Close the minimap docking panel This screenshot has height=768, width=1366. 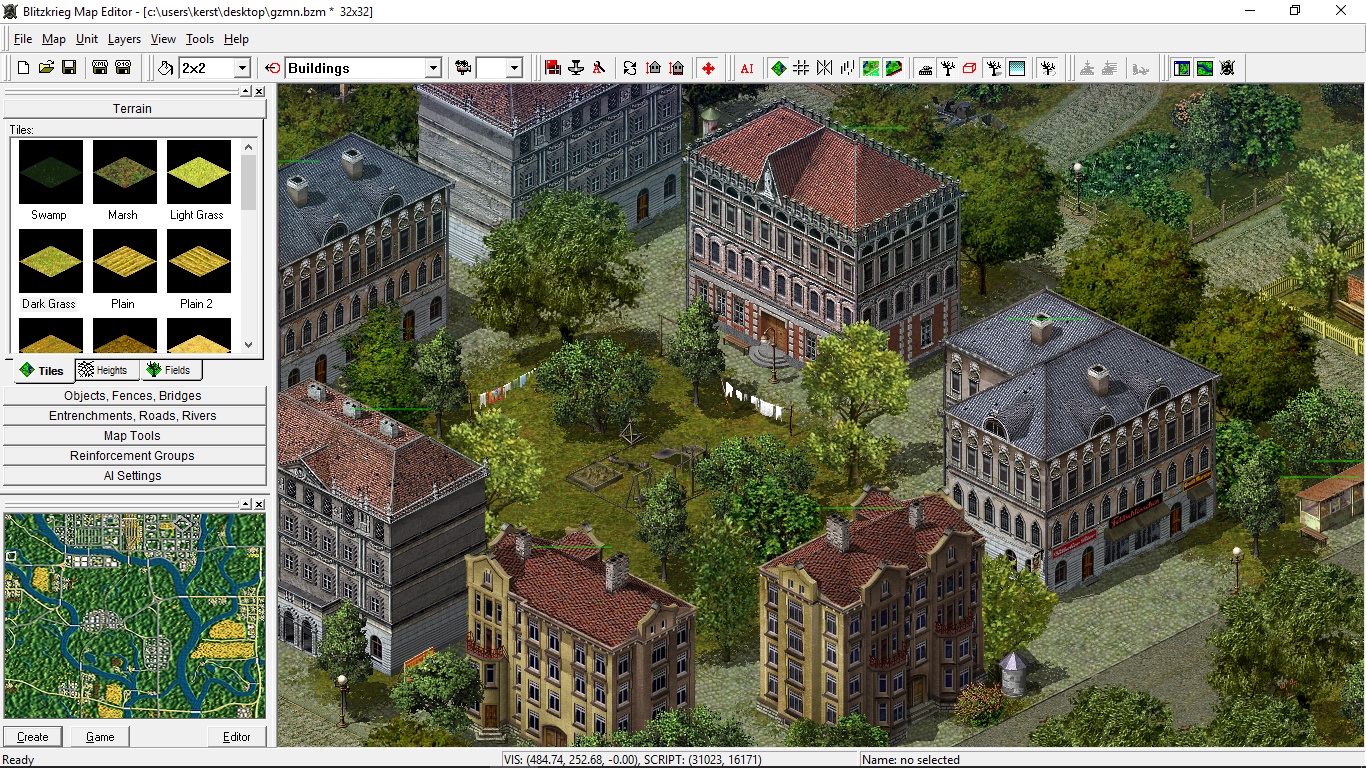tap(259, 504)
